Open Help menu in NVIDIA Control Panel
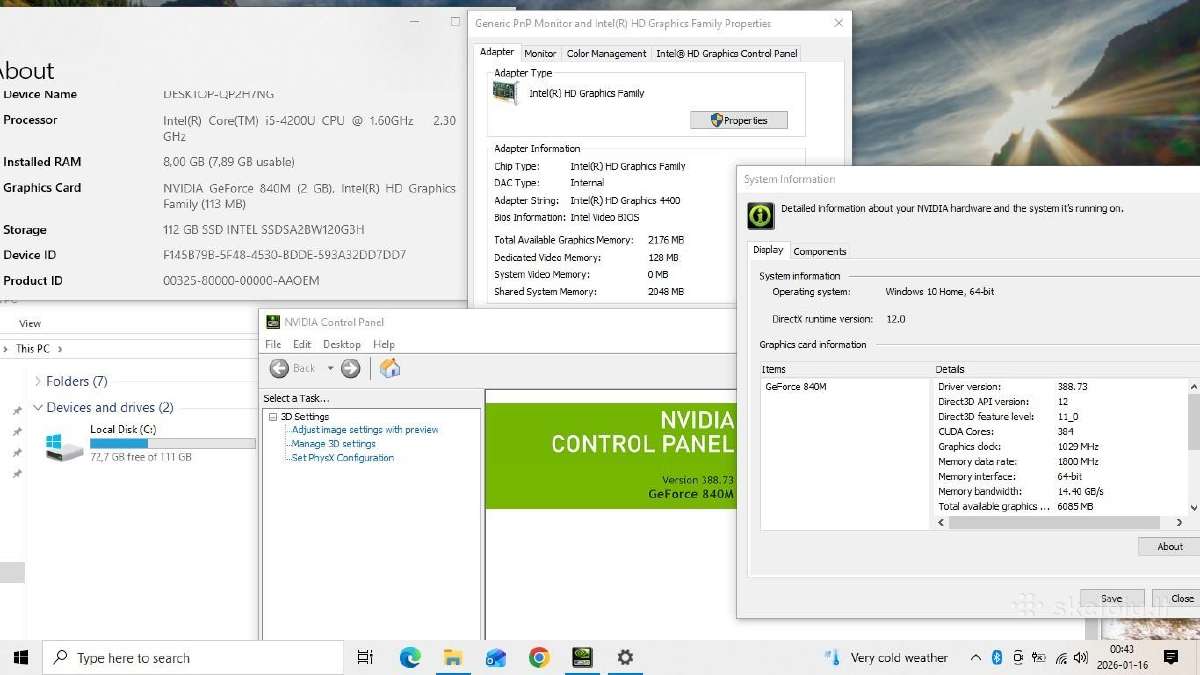The height and width of the screenshot is (675, 1200). click(x=384, y=344)
